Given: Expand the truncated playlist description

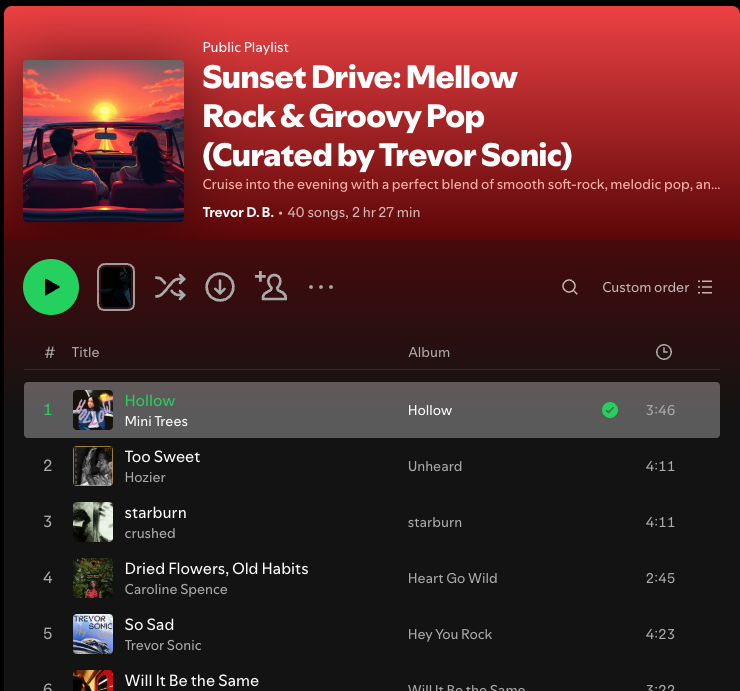Looking at the screenshot, I should coord(461,184).
